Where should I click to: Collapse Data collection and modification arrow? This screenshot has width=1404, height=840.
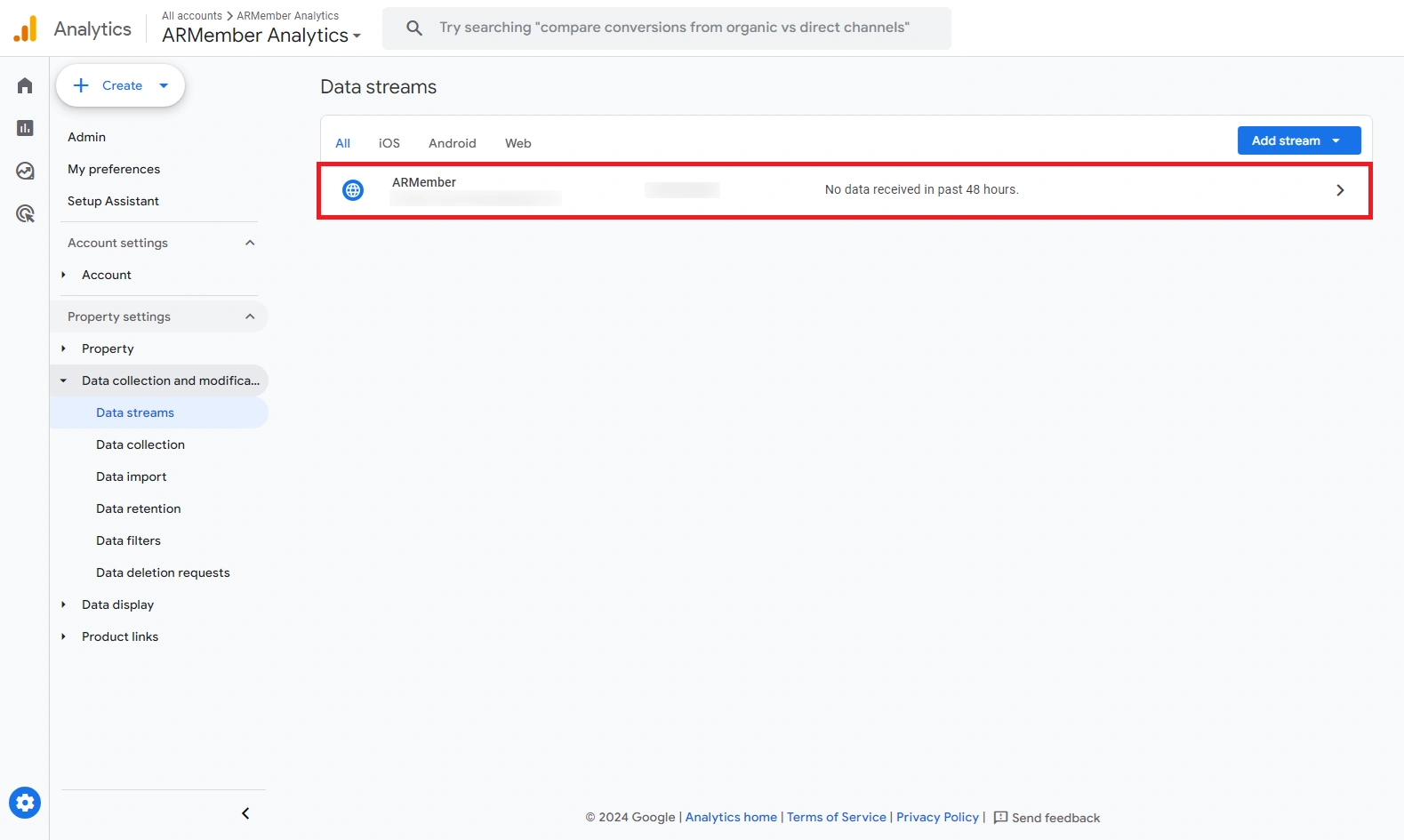63,380
